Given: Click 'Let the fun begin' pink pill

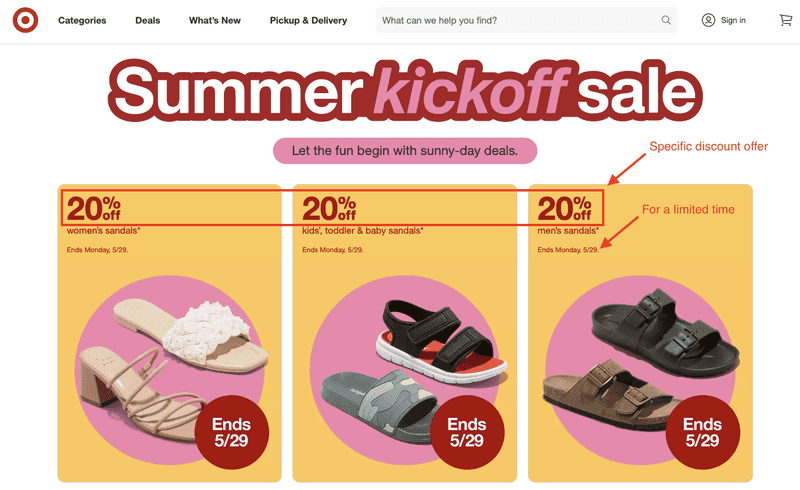Looking at the screenshot, I should 405,151.
